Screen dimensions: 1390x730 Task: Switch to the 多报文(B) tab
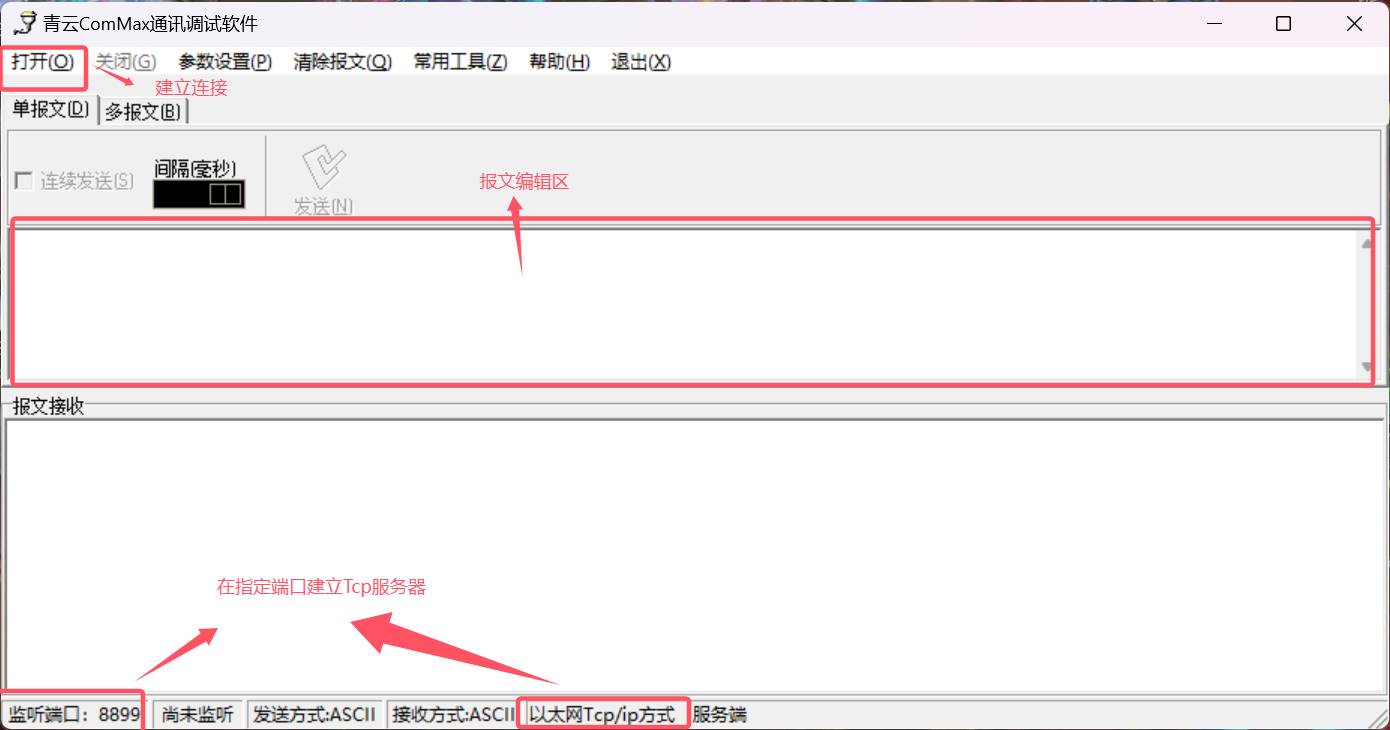pyautogui.click(x=144, y=112)
